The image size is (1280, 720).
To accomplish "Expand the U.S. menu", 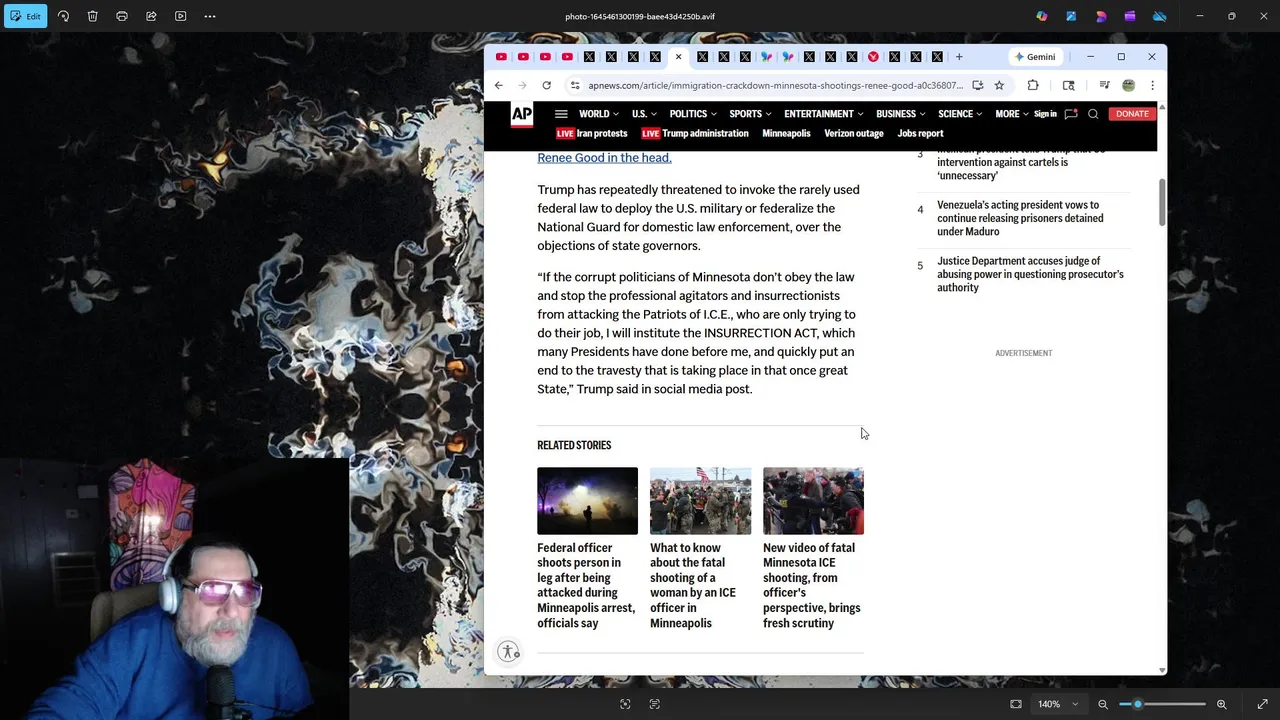I will click(643, 114).
